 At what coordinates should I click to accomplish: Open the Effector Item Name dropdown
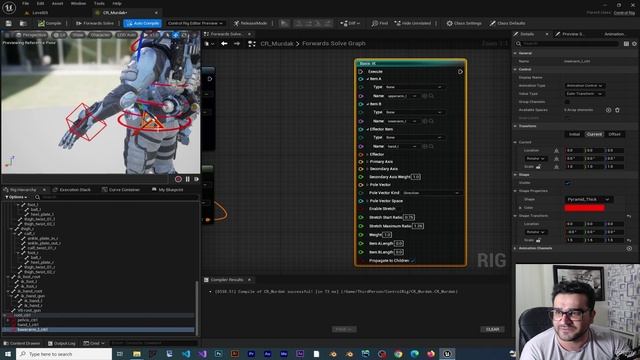402,147
